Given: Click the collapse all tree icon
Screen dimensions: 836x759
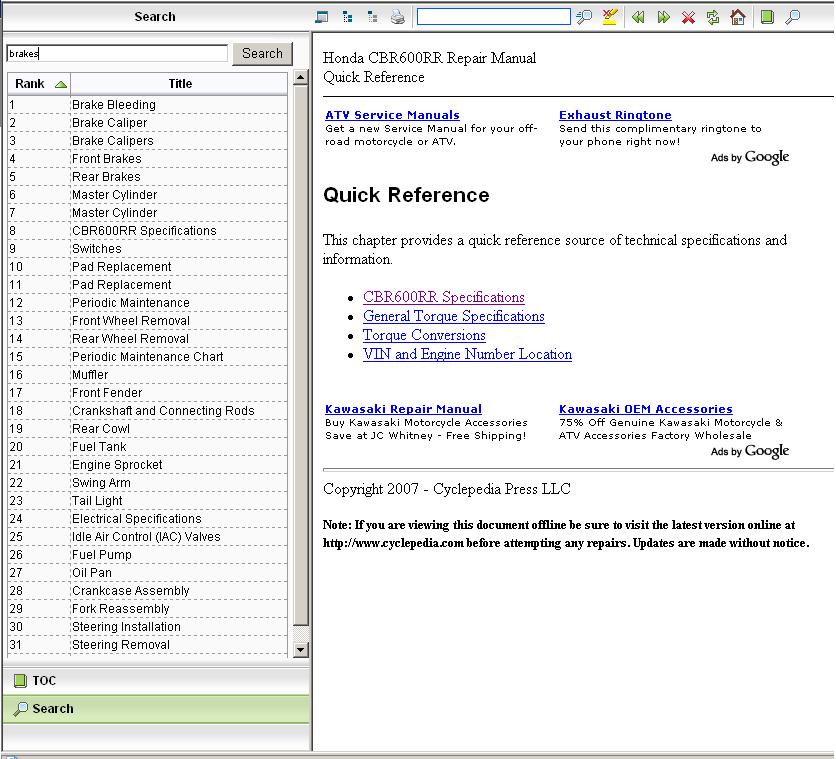Looking at the screenshot, I should 373,17.
